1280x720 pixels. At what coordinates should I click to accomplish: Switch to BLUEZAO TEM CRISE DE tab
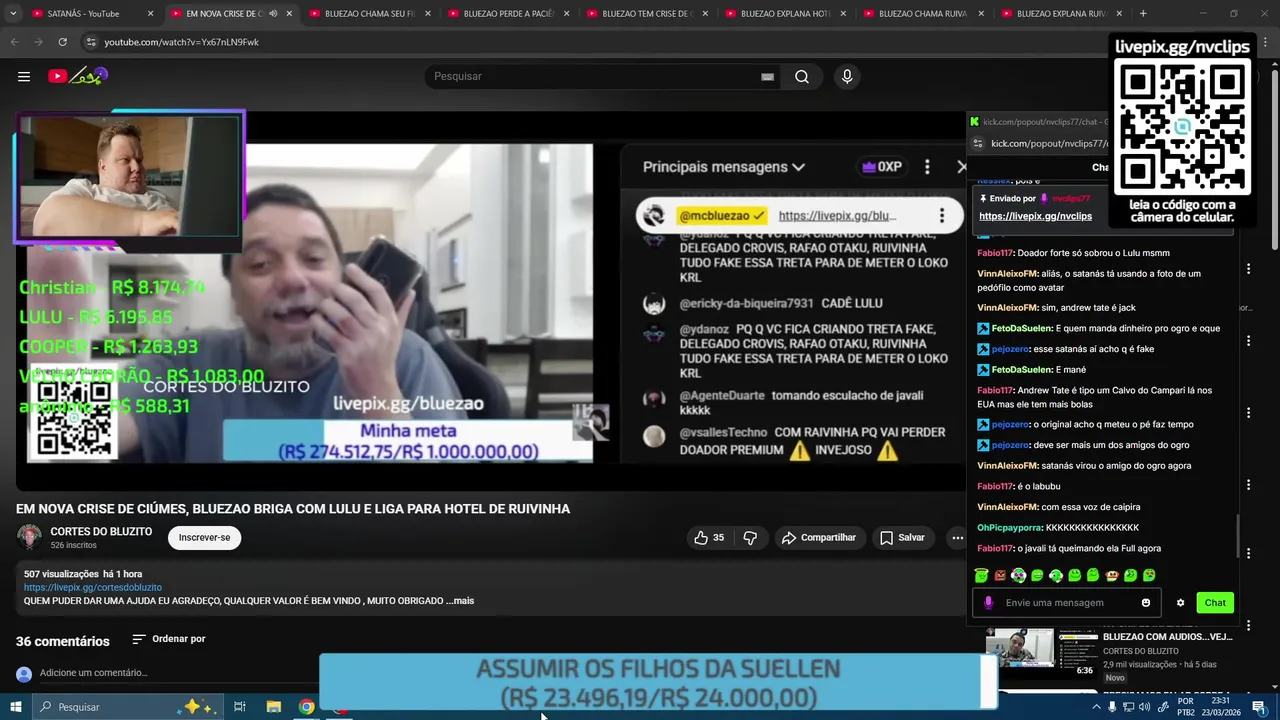[646, 13]
